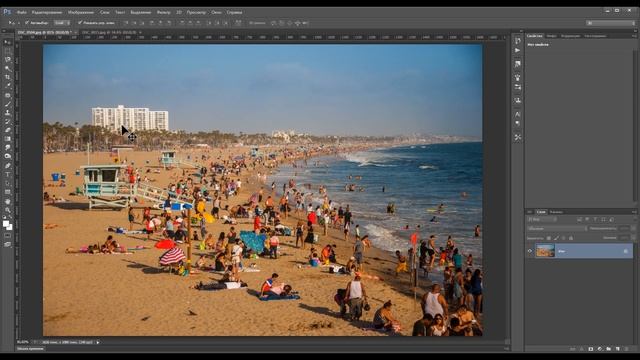640x360 pixels.
Task: Click Create new adjustment layer icon
Action: click(600, 349)
